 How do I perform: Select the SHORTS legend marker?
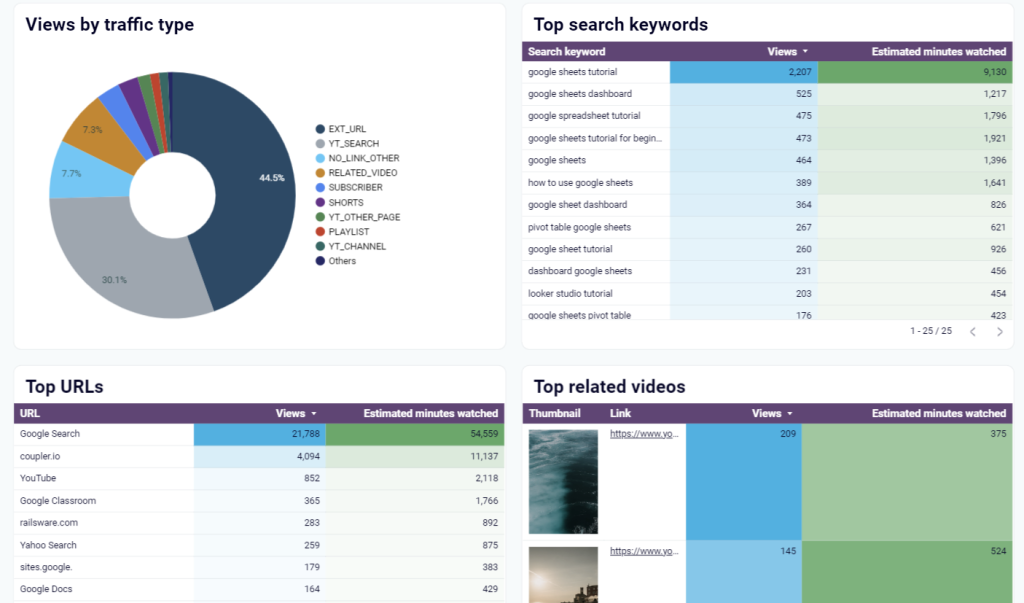point(320,202)
